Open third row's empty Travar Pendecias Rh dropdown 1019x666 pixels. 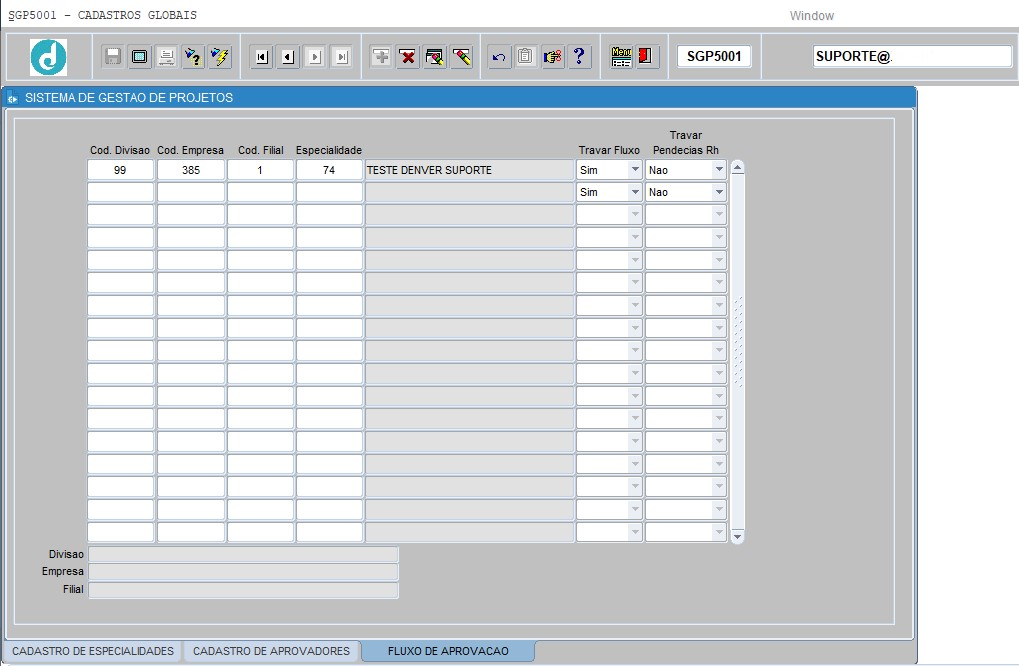719,214
